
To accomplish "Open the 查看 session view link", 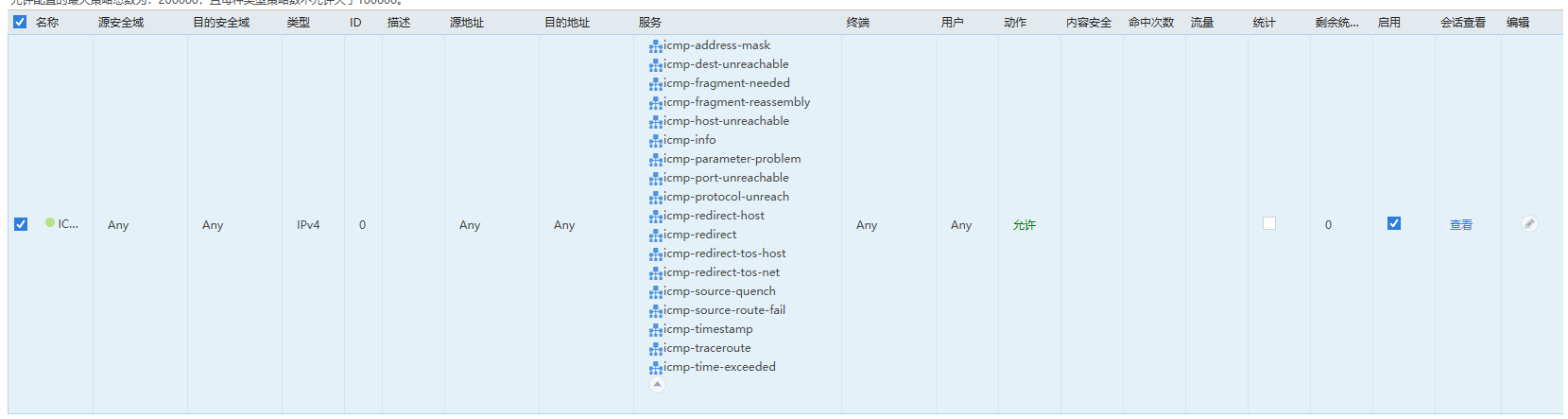I will (1461, 225).
